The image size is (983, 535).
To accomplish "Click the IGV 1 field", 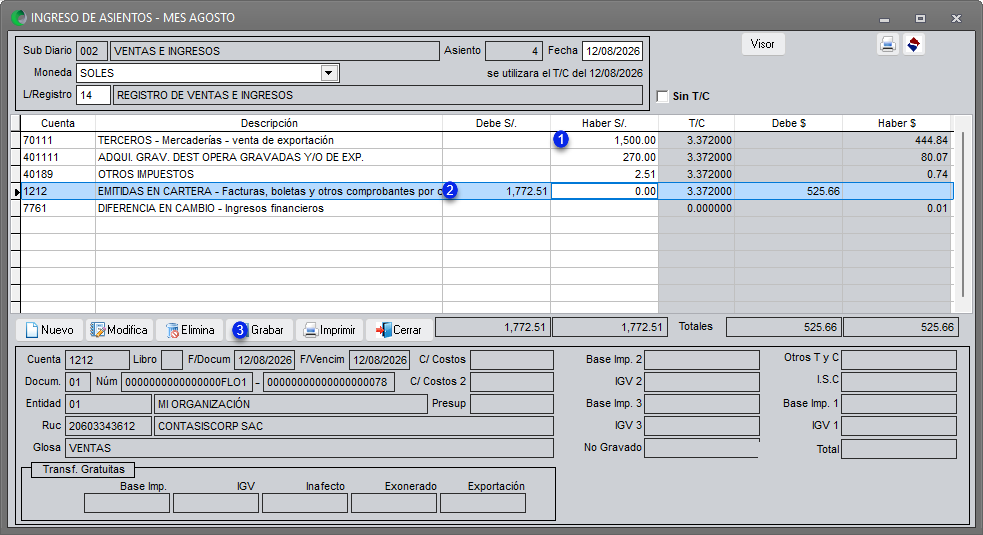I will coord(899,426).
